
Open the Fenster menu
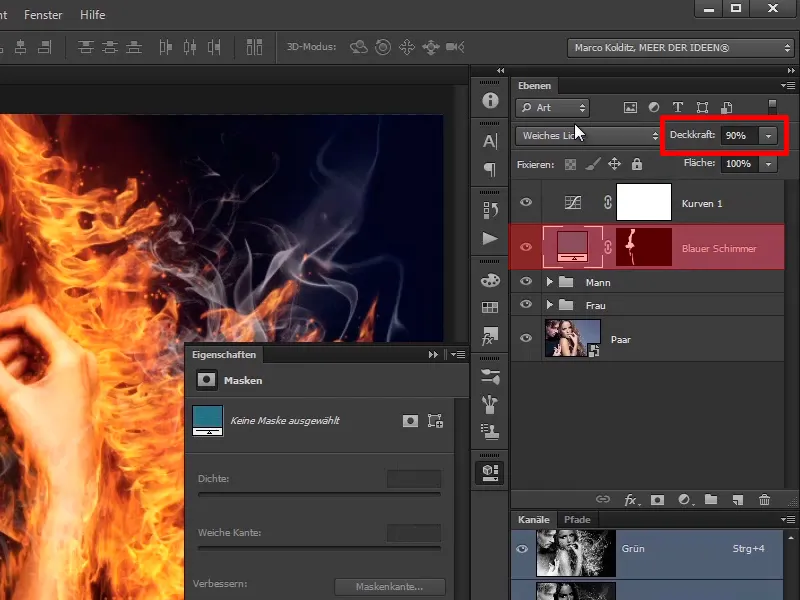pyautogui.click(x=43, y=15)
